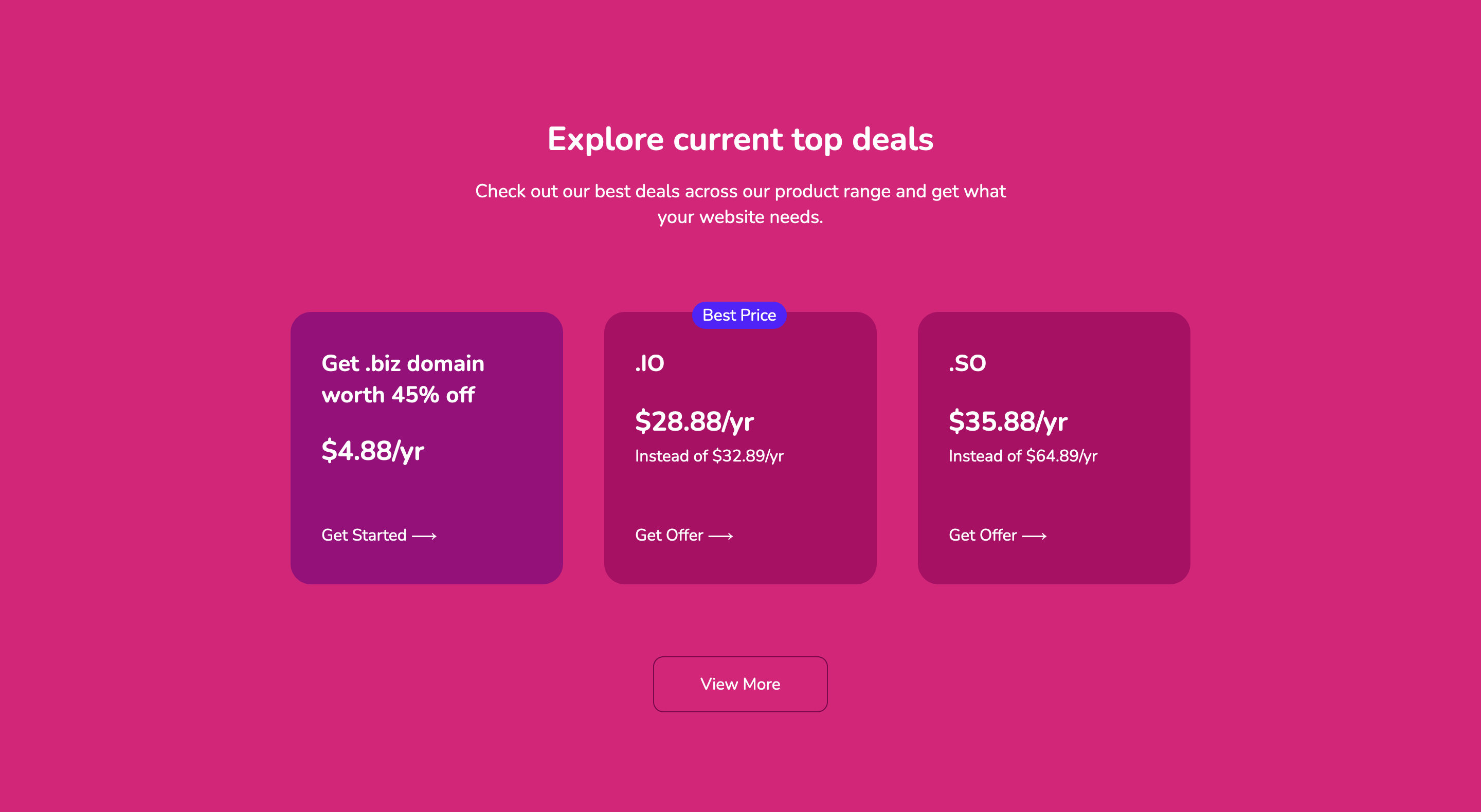The height and width of the screenshot is (812, 1481).
Task: Click the Get .biz domain heading
Action: click(403, 379)
